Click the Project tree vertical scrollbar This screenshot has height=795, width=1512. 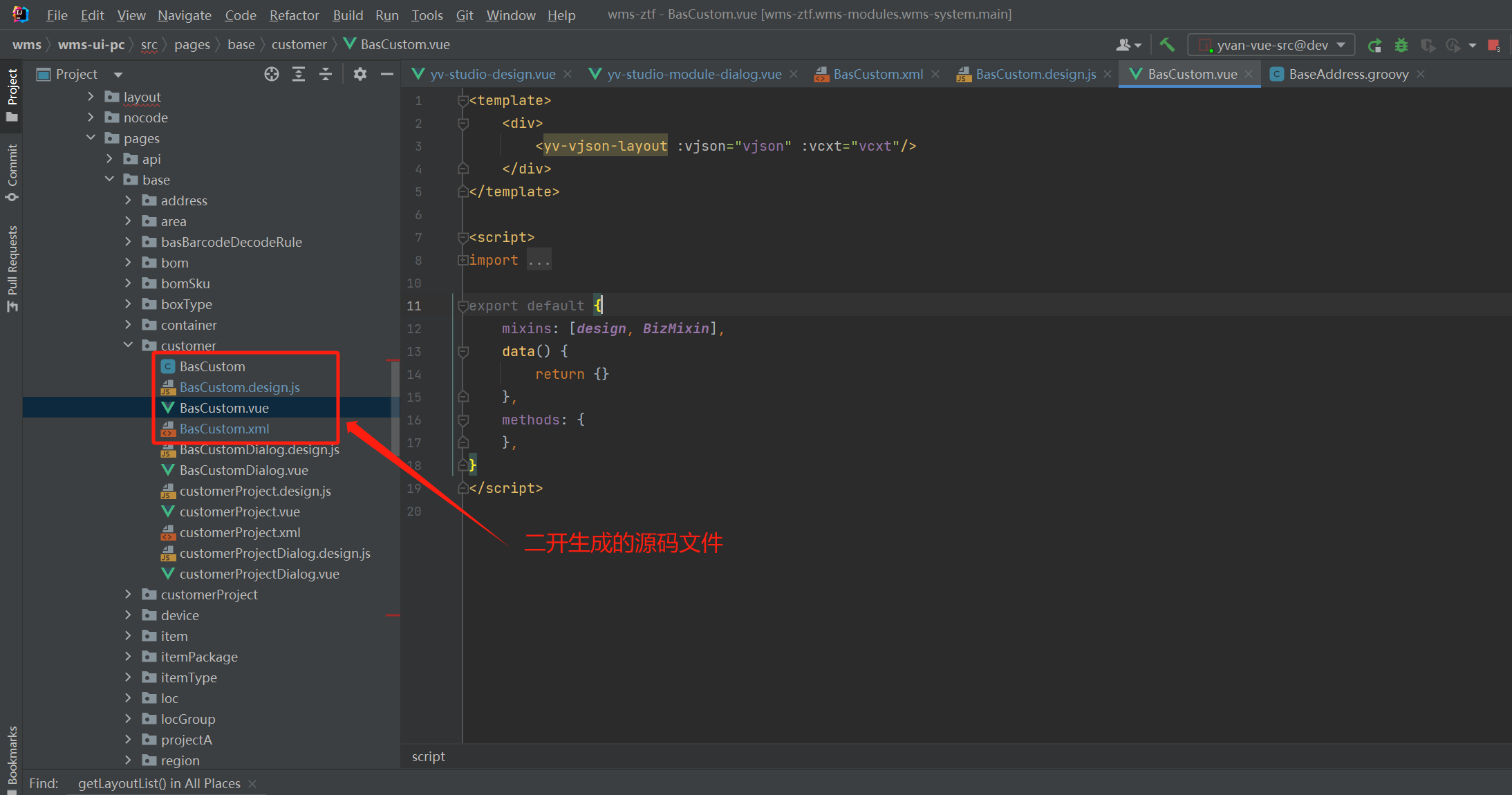click(395, 408)
